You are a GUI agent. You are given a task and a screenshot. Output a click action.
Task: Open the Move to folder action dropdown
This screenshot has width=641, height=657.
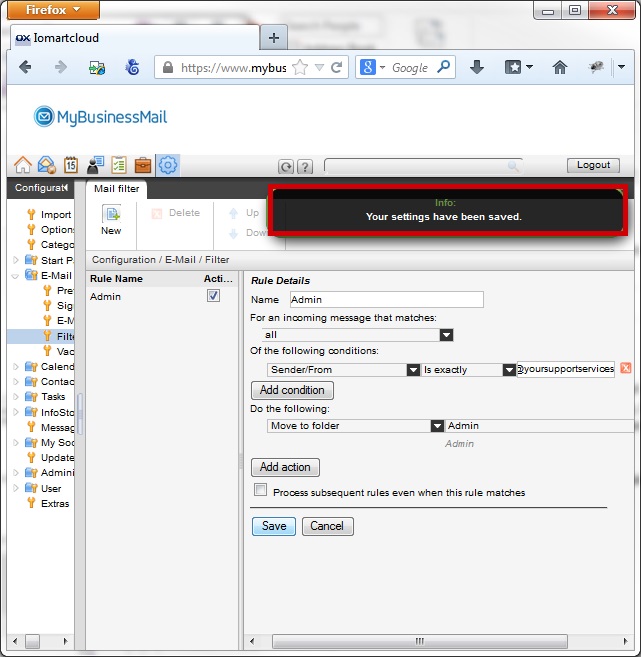point(437,426)
